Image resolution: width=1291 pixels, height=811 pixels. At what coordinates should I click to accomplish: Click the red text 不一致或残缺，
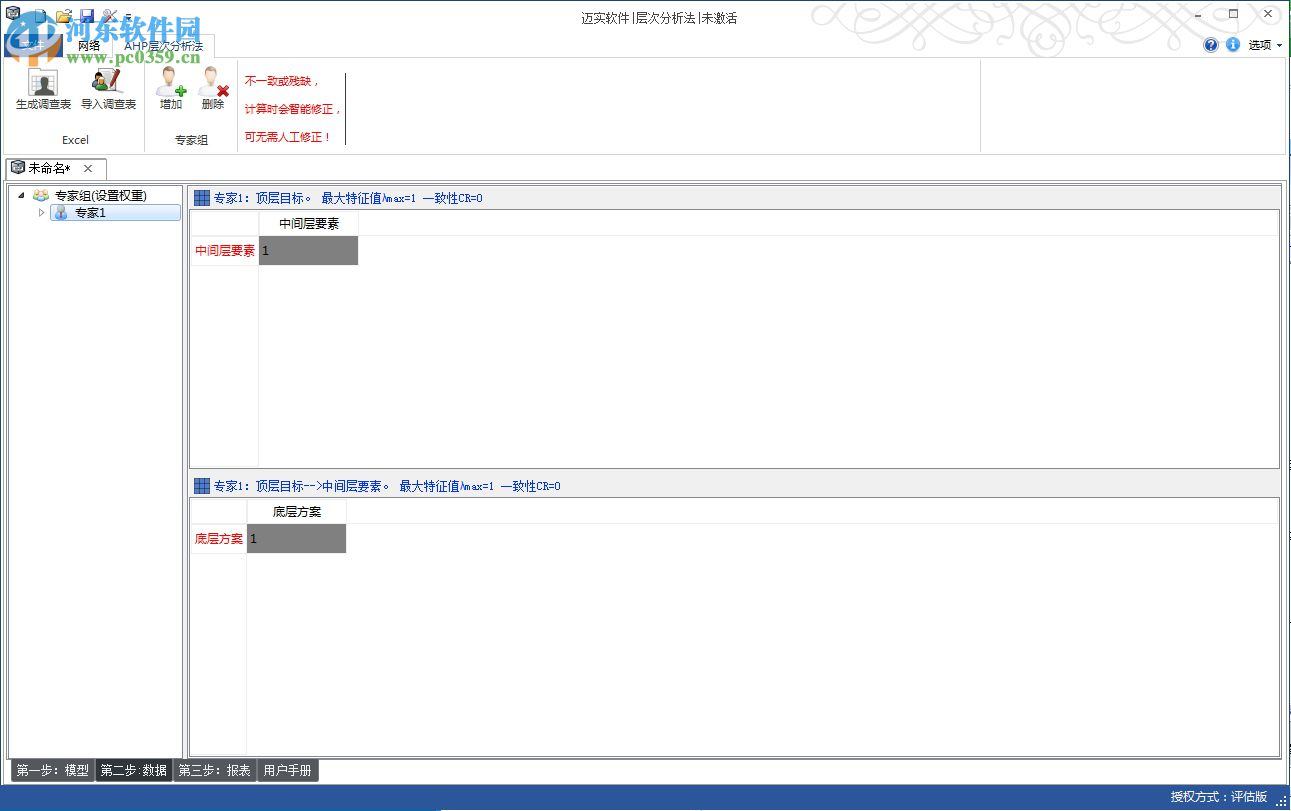coord(282,81)
